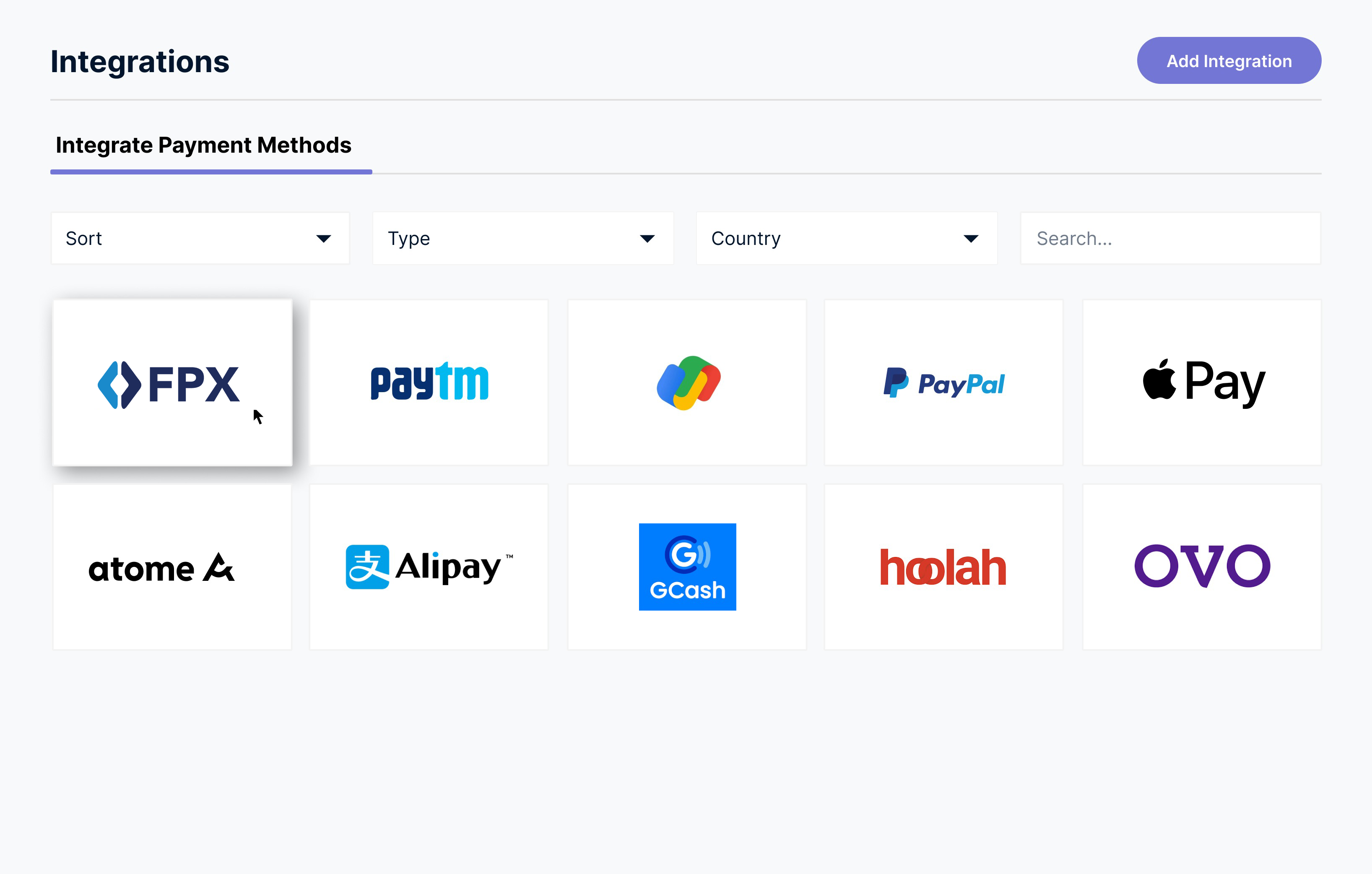The height and width of the screenshot is (874, 1372).
Task: Click the Google Pay colorful icon
Action: click(687, 382)
